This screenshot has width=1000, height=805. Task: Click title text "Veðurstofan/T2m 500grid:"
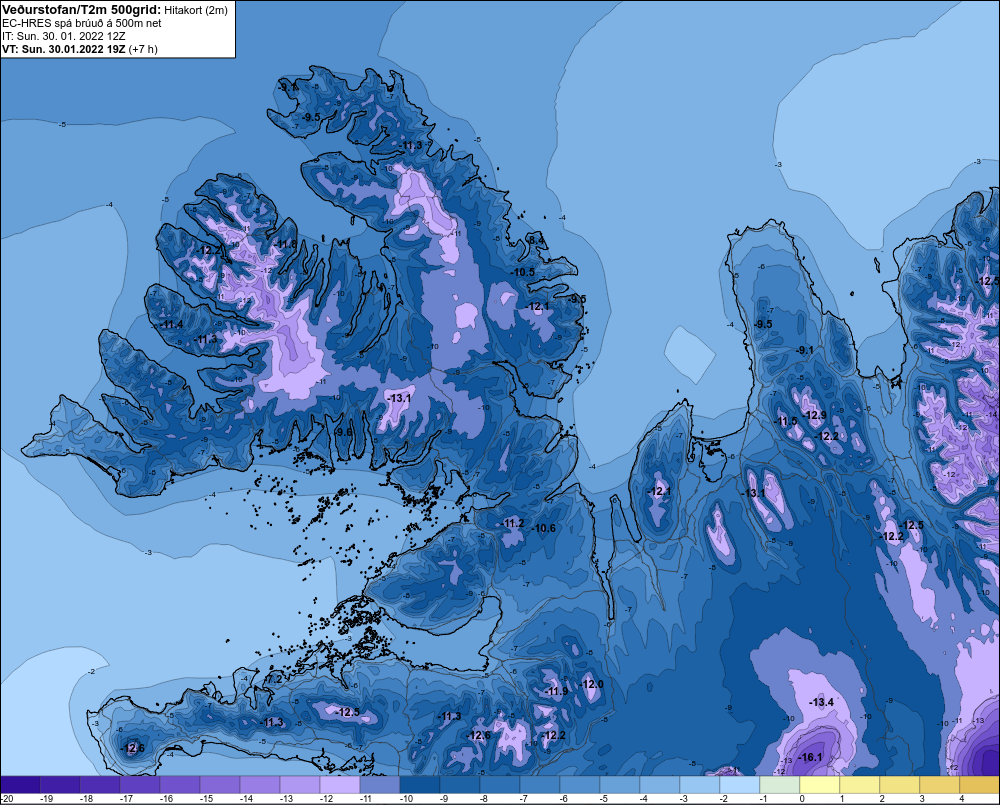81,10
